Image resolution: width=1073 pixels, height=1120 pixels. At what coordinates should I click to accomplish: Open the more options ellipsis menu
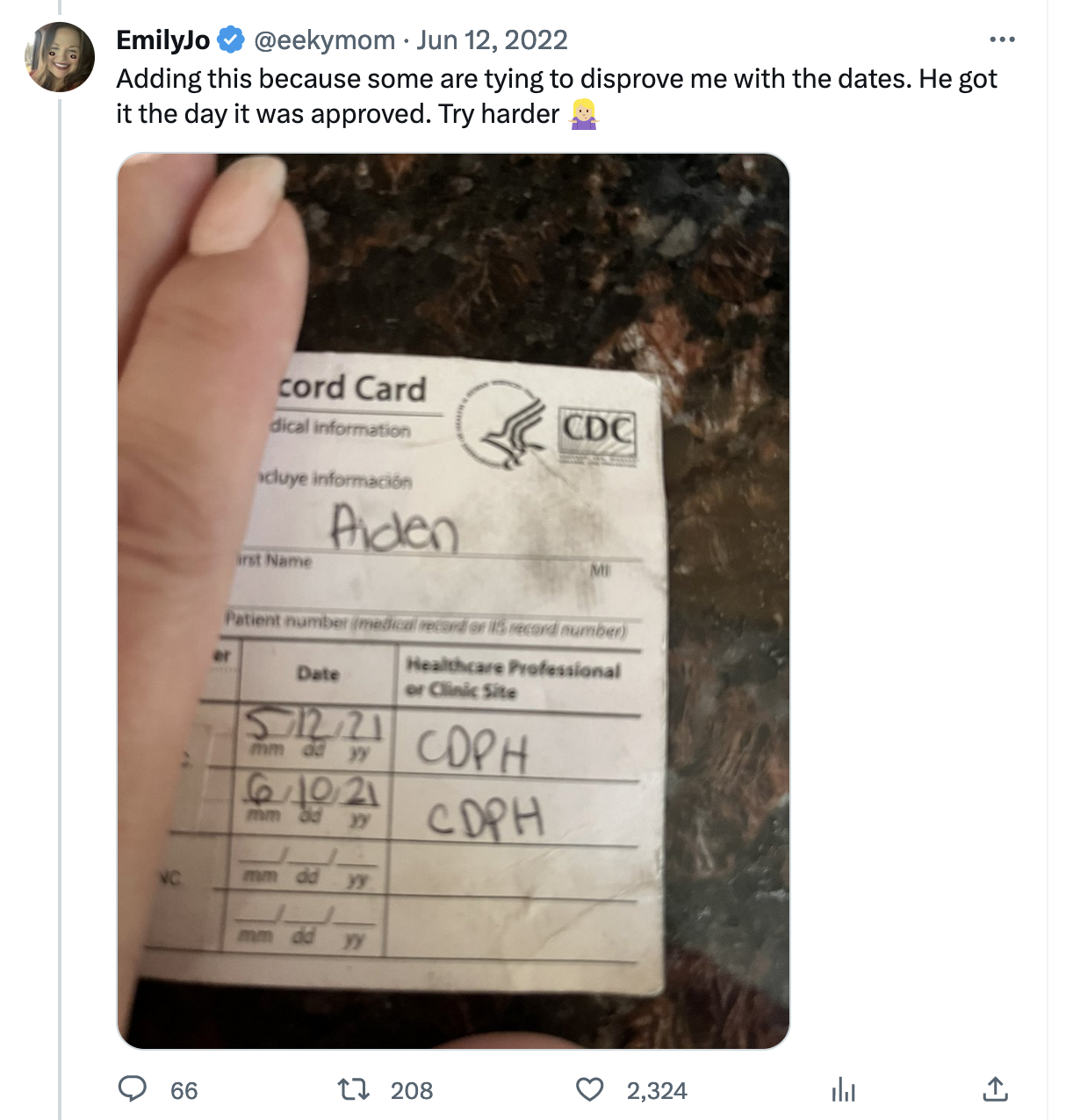point(1002,39)
